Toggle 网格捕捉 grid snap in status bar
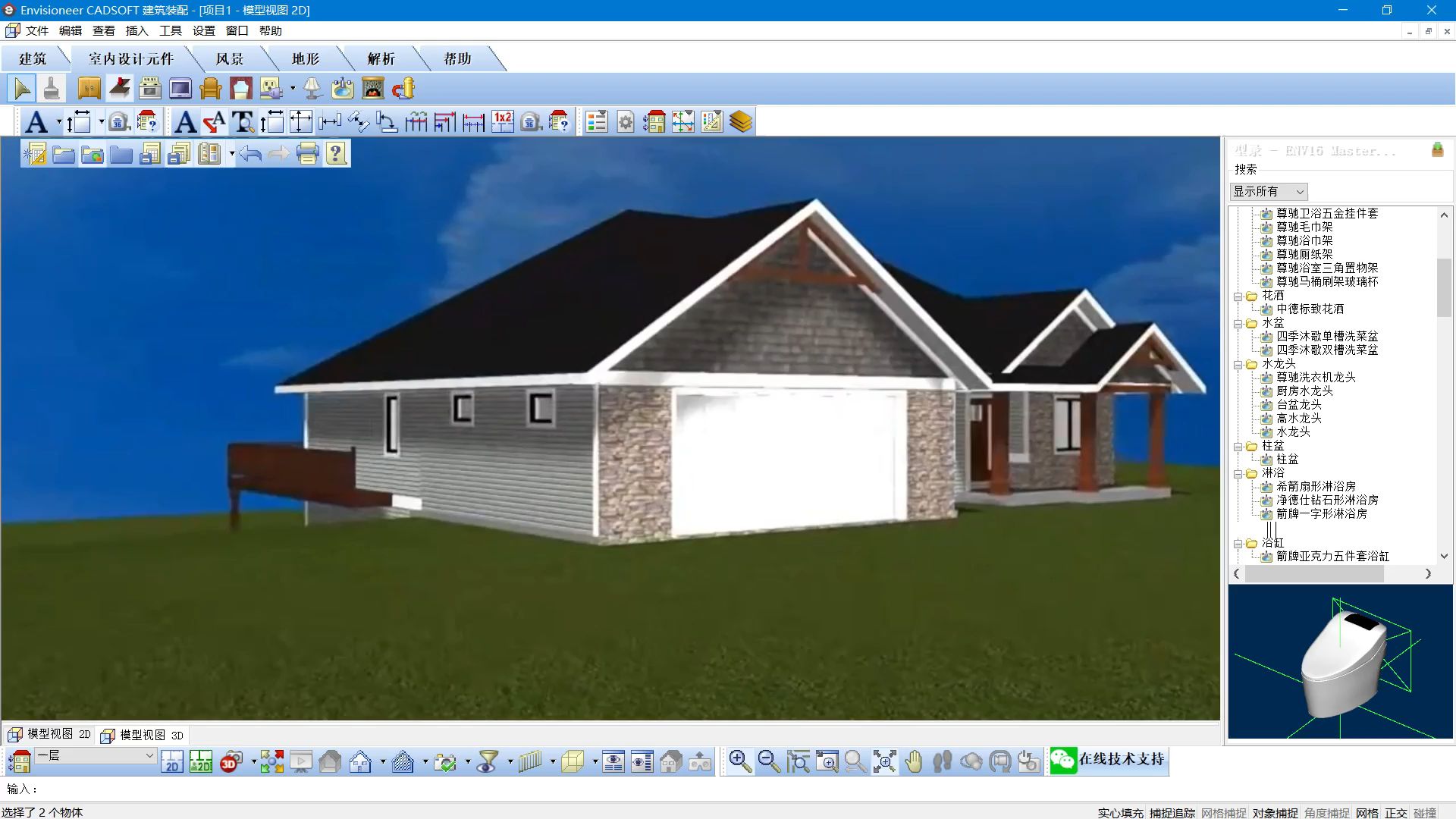Screen dimensions: 1456x819 pos(1223,812)
